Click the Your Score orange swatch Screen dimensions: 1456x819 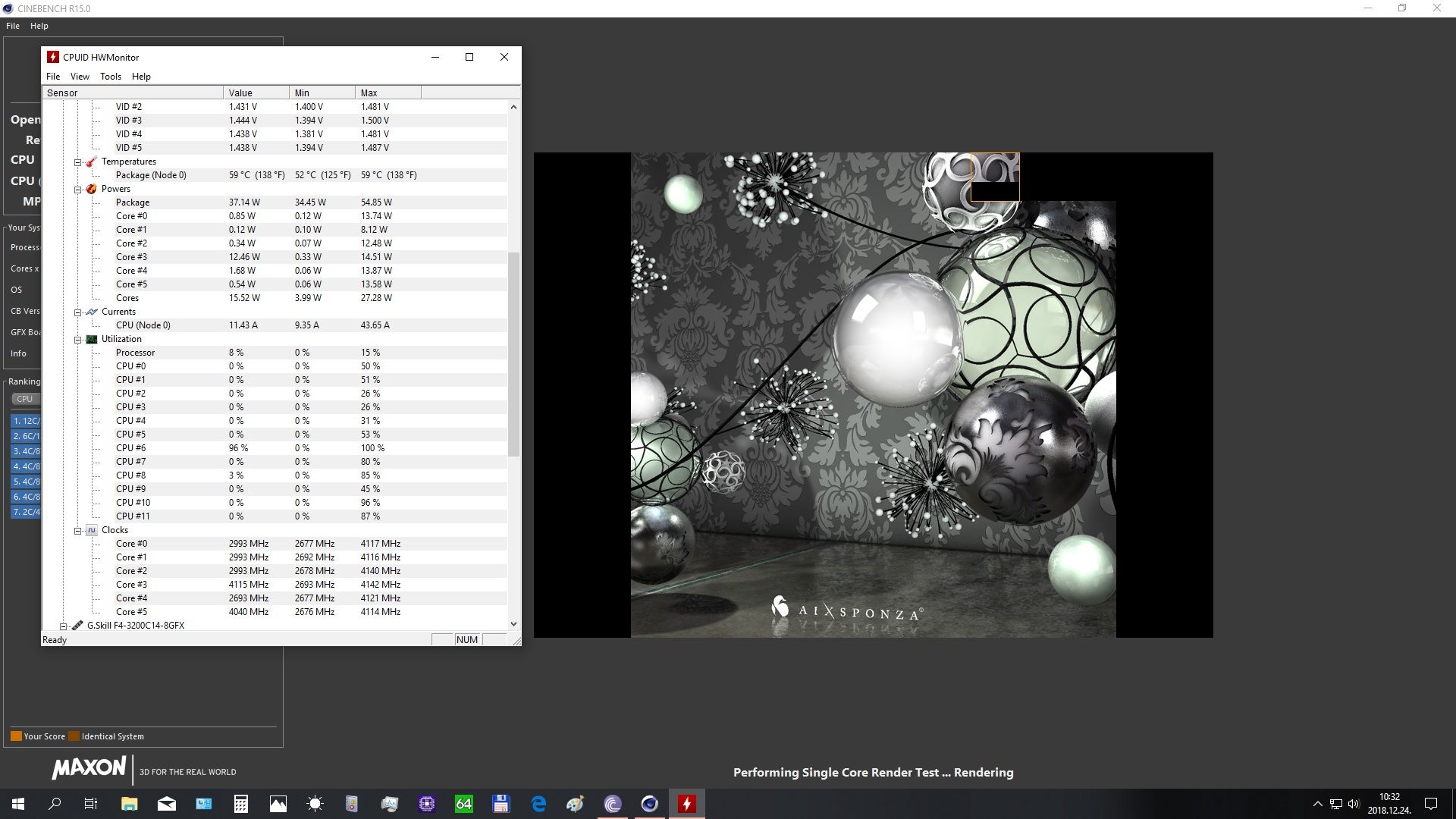pyautogui.click(x=16, y=736)
